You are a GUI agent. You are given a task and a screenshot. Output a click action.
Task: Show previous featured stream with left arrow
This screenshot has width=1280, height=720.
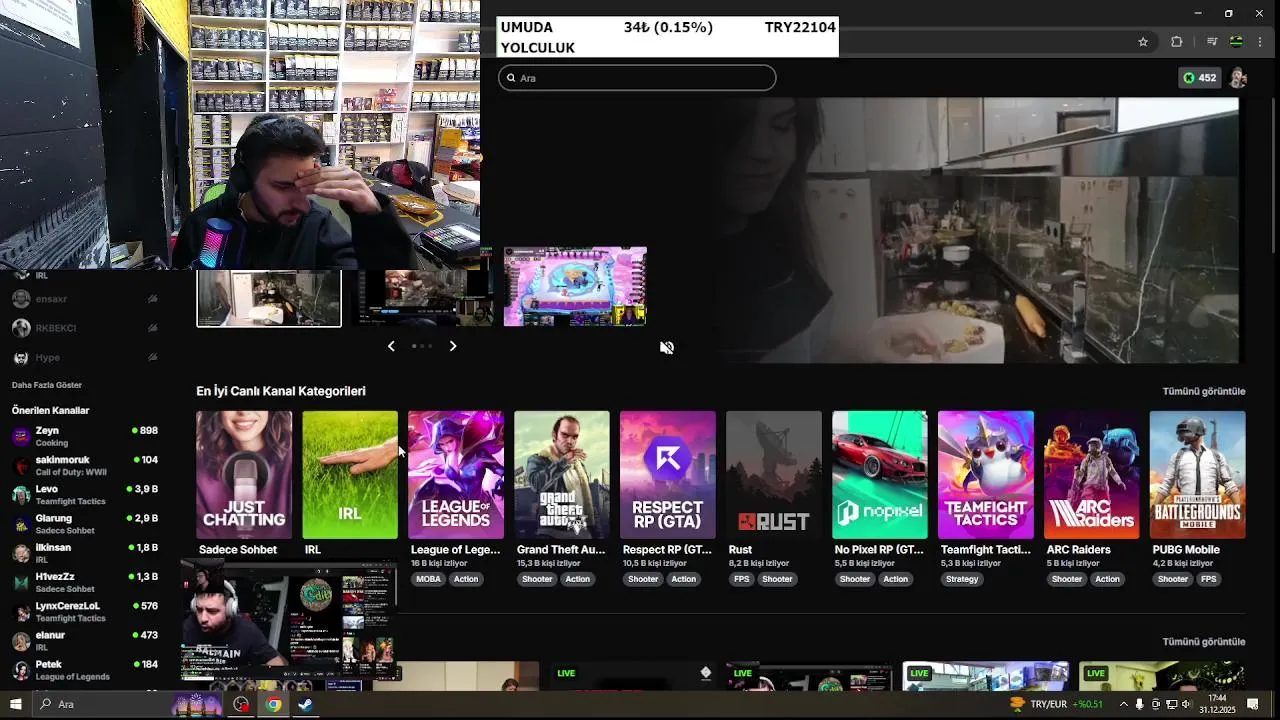[x=391, y=346]
